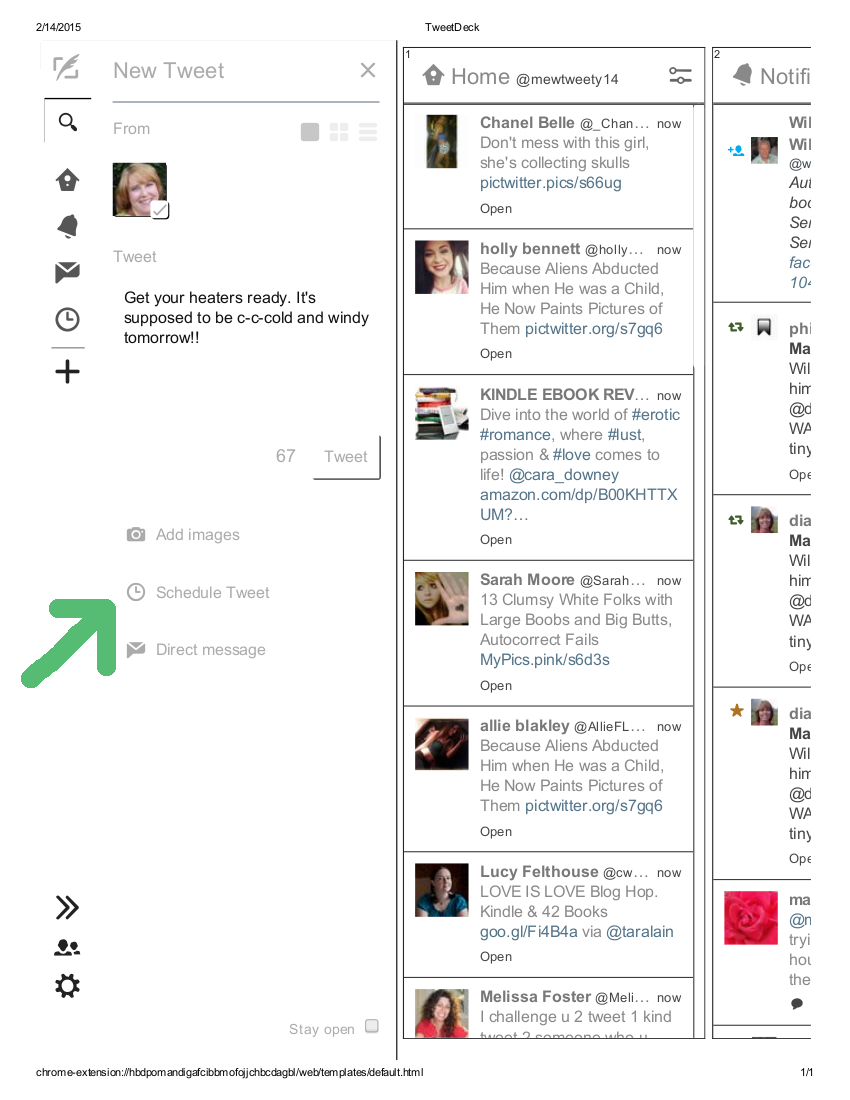Screen dimensions: 850x1100
Task: Expand Schedule Tweet options
Action: coord(198,593)
